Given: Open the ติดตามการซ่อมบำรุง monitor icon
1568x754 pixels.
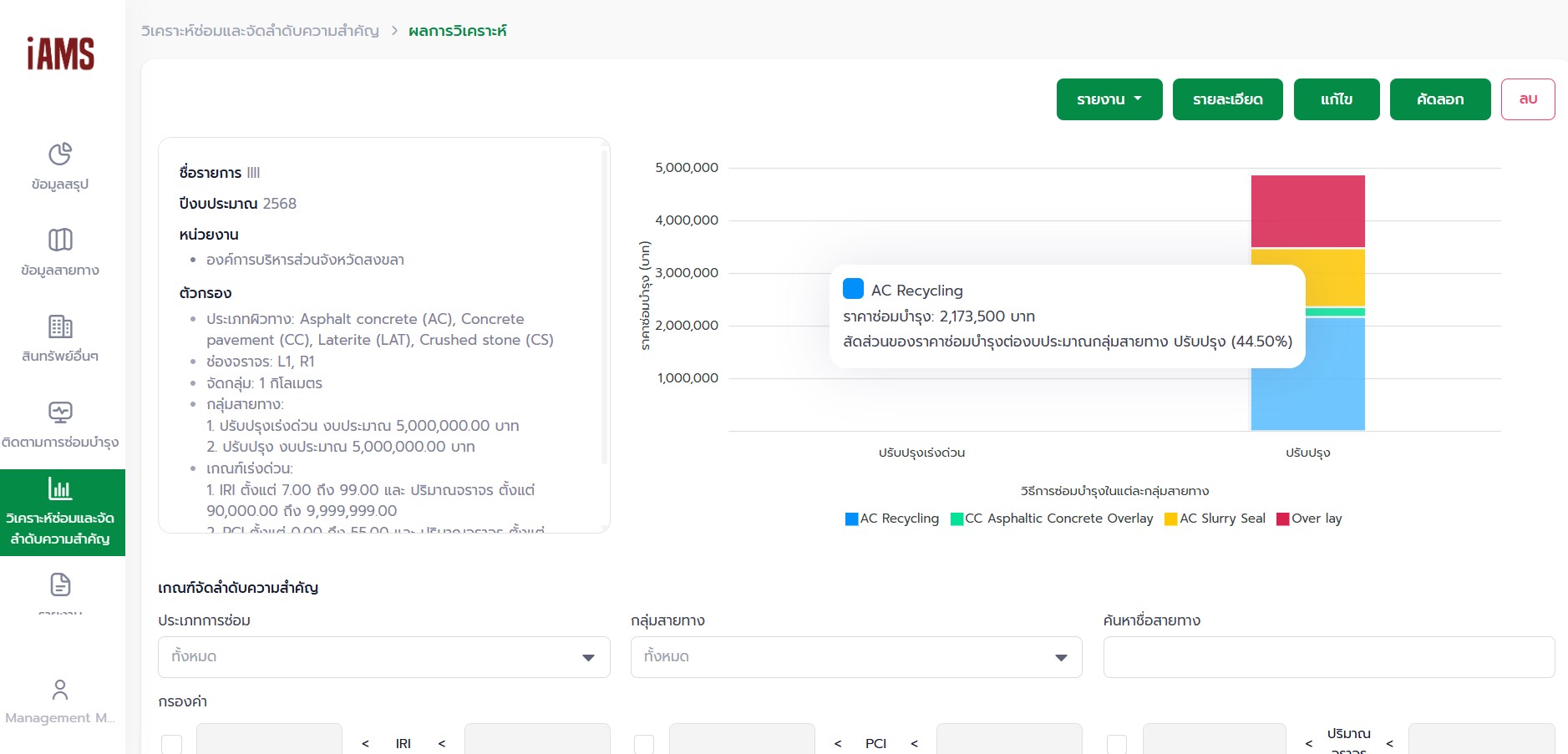Looking at the screenshot, I should [60, 412].
